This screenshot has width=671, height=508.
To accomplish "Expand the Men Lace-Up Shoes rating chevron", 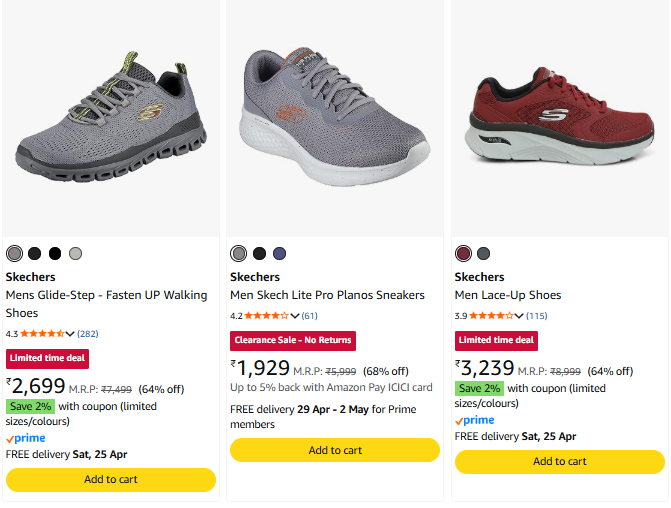I will (x=519, y=316).
